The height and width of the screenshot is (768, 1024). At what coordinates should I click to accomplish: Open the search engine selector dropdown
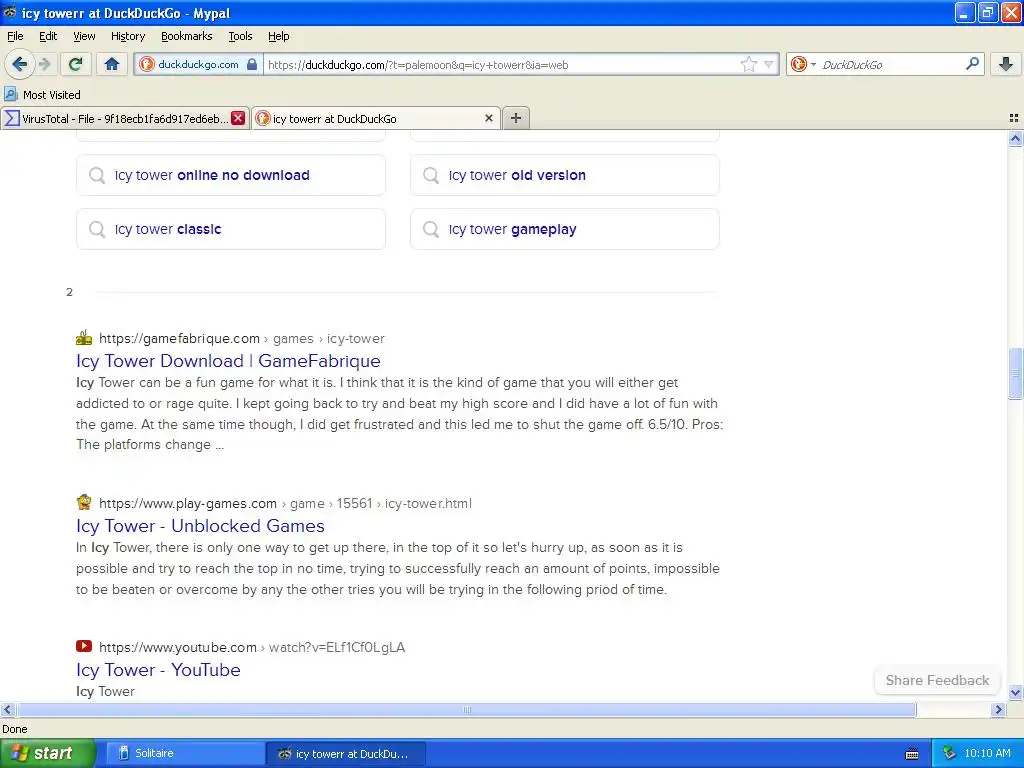(803, 64)
